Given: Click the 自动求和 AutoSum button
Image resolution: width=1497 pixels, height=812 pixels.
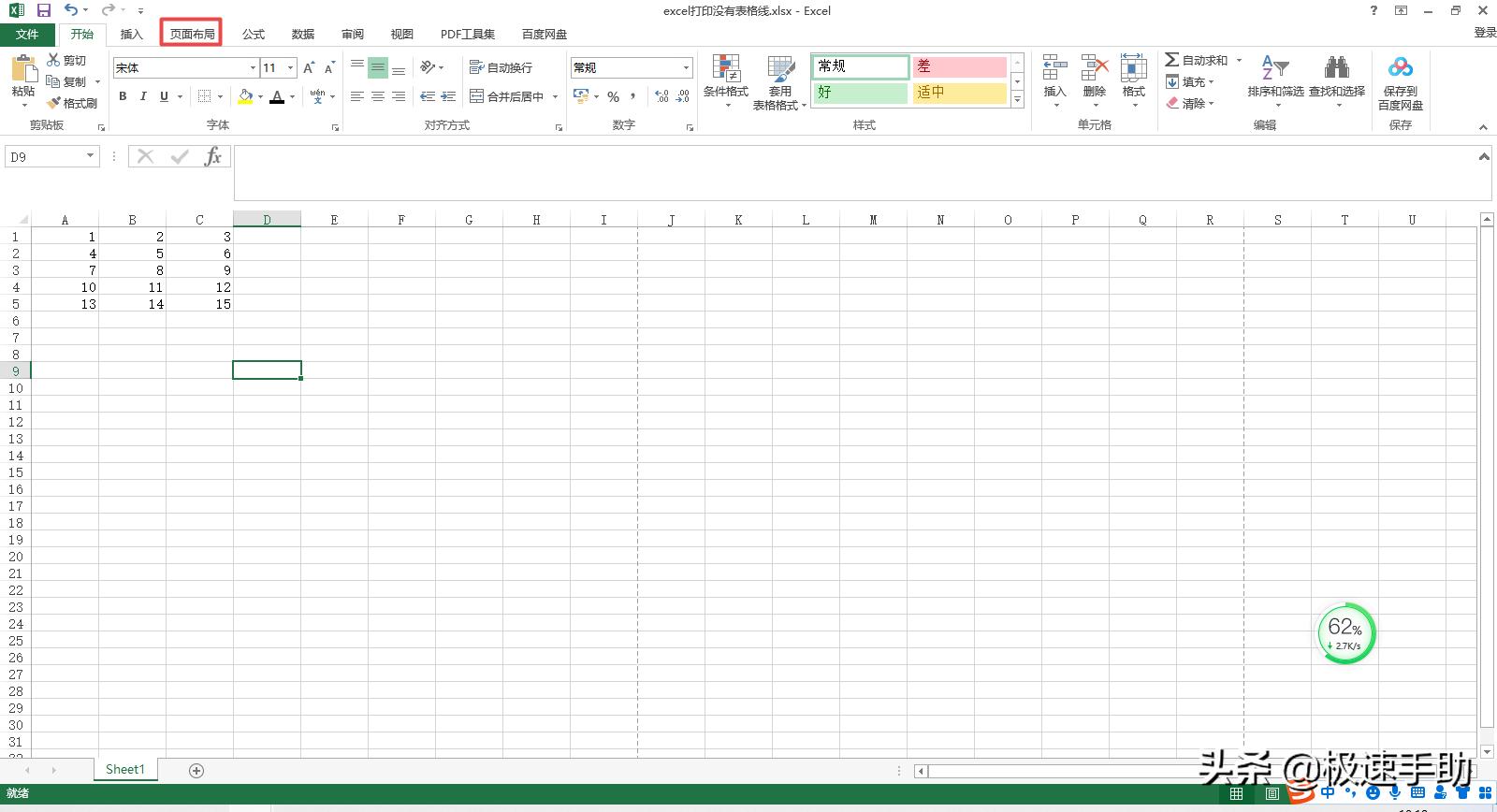Looking at the screenshot, I should pos(1196,60).
